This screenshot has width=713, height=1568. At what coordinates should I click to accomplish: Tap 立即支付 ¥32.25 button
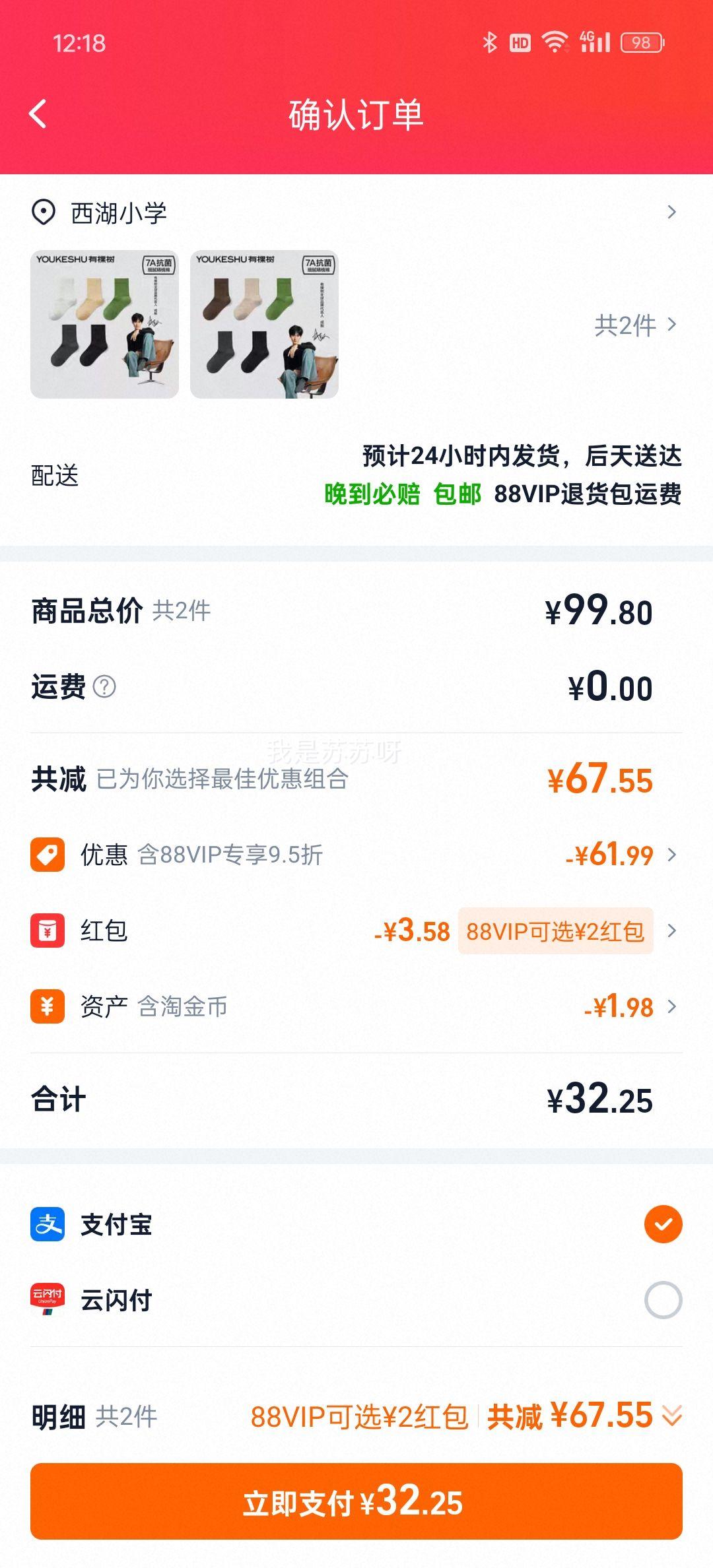coord(356,1501)
